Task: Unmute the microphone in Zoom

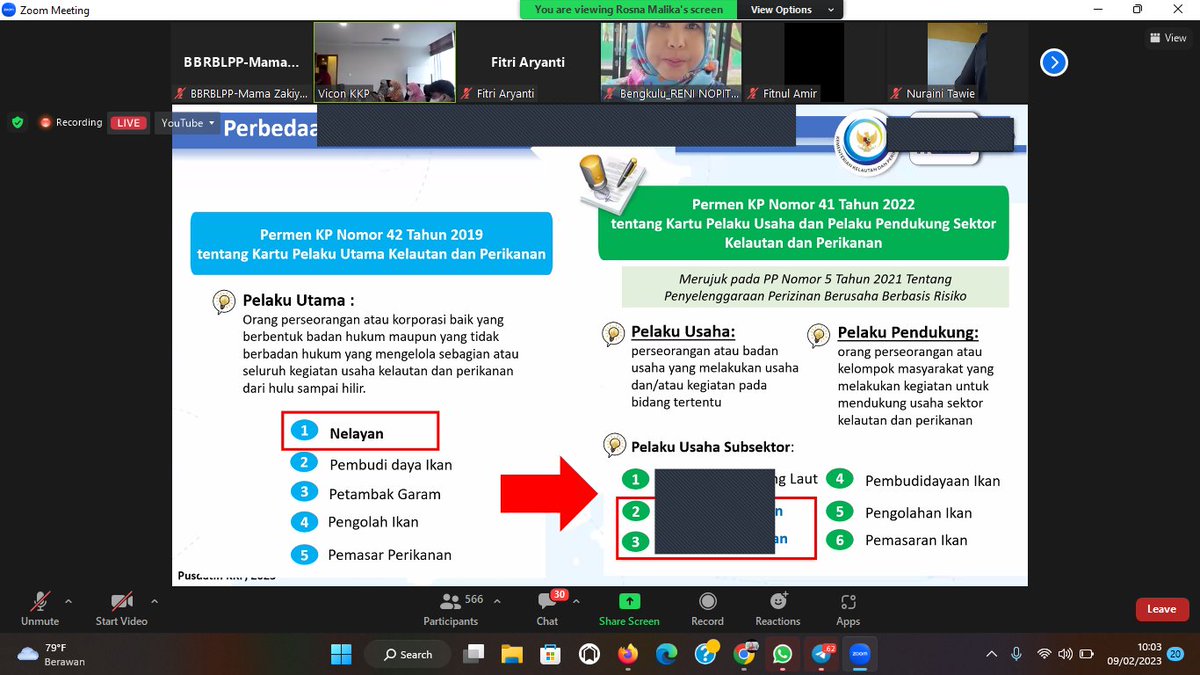Action: (x=40, y=608)
